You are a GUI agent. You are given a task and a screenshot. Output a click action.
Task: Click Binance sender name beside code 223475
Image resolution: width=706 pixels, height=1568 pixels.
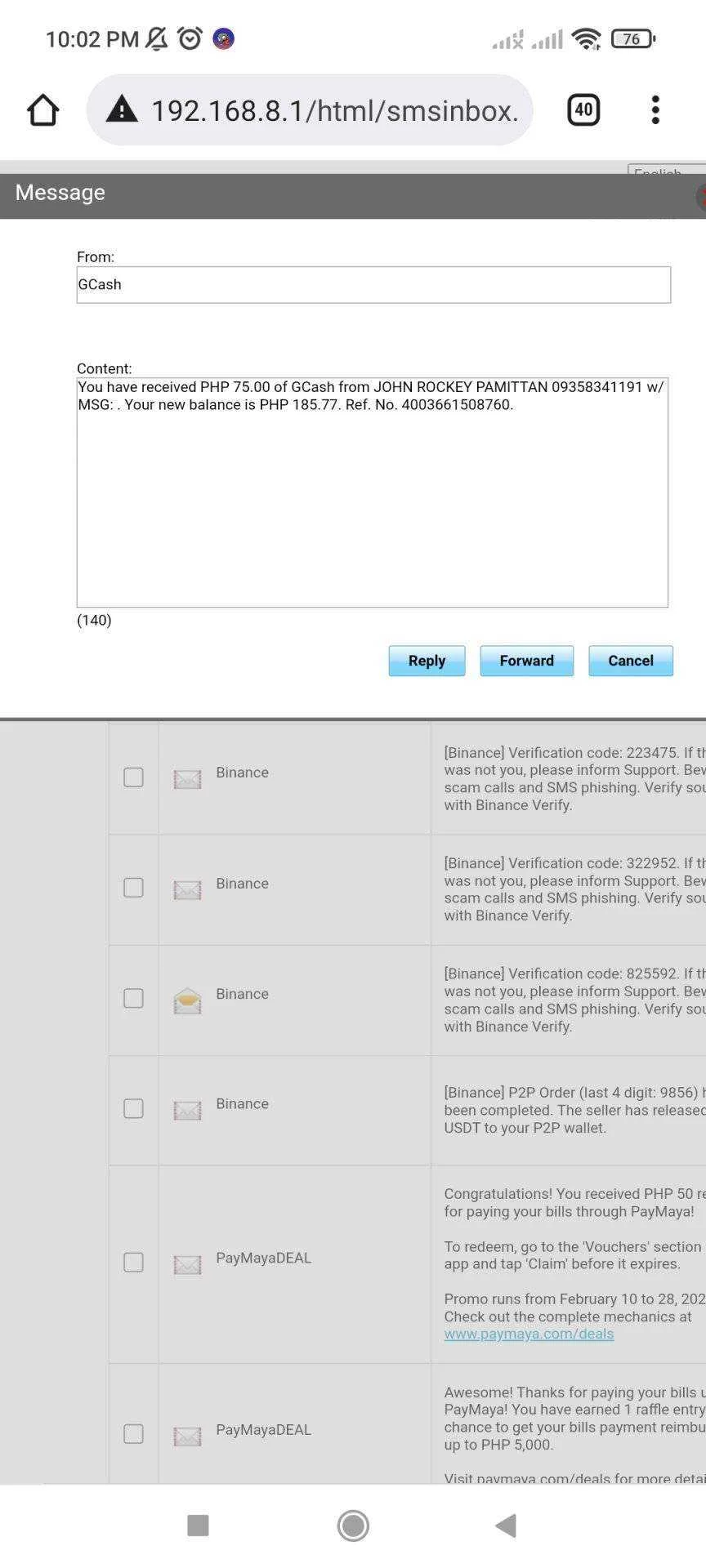pyautogui.click(x=242, y=773)
